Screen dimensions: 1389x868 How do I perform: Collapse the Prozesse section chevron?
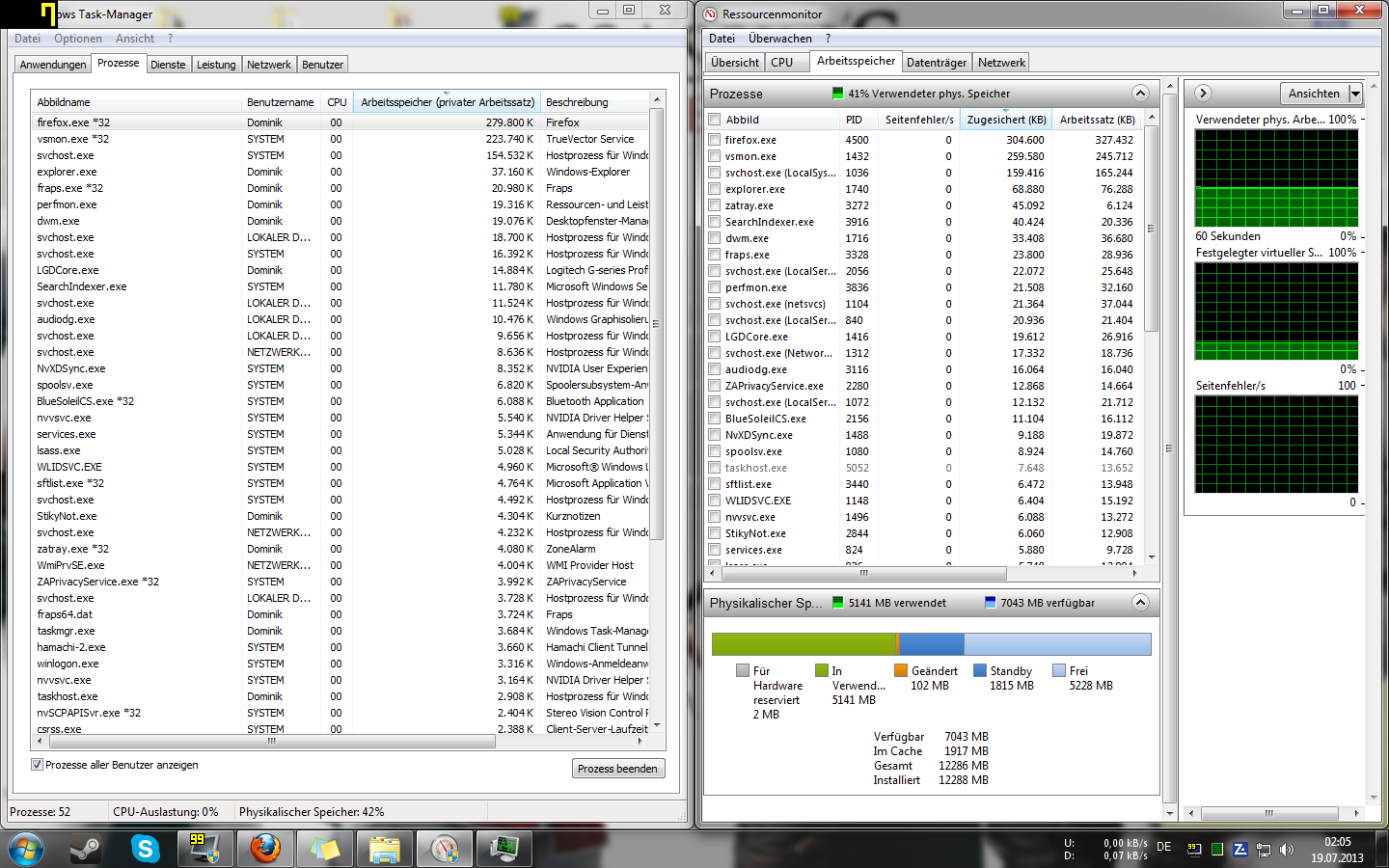[1140, 94]
